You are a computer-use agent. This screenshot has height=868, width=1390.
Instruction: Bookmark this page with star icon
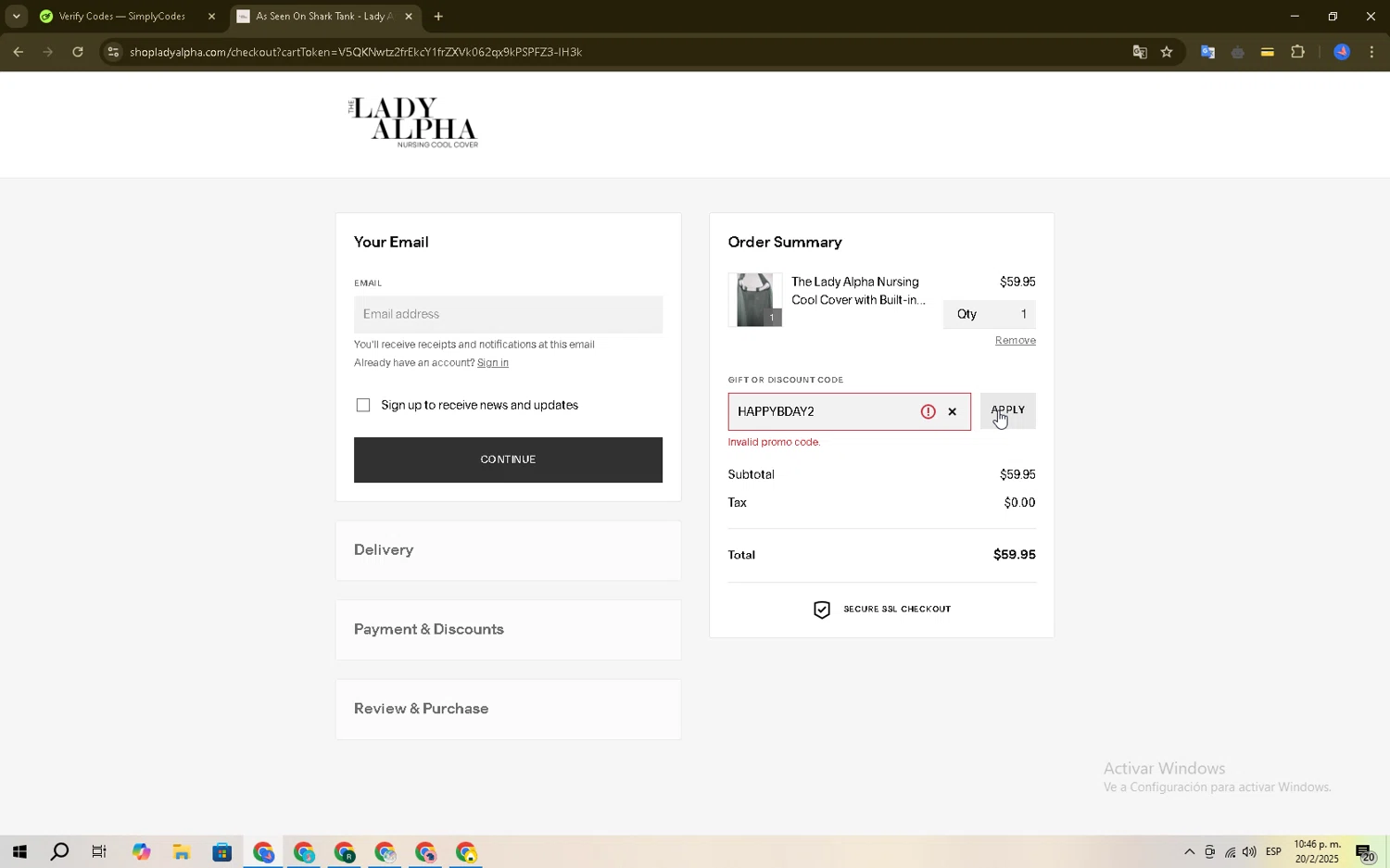point(1167,52)
